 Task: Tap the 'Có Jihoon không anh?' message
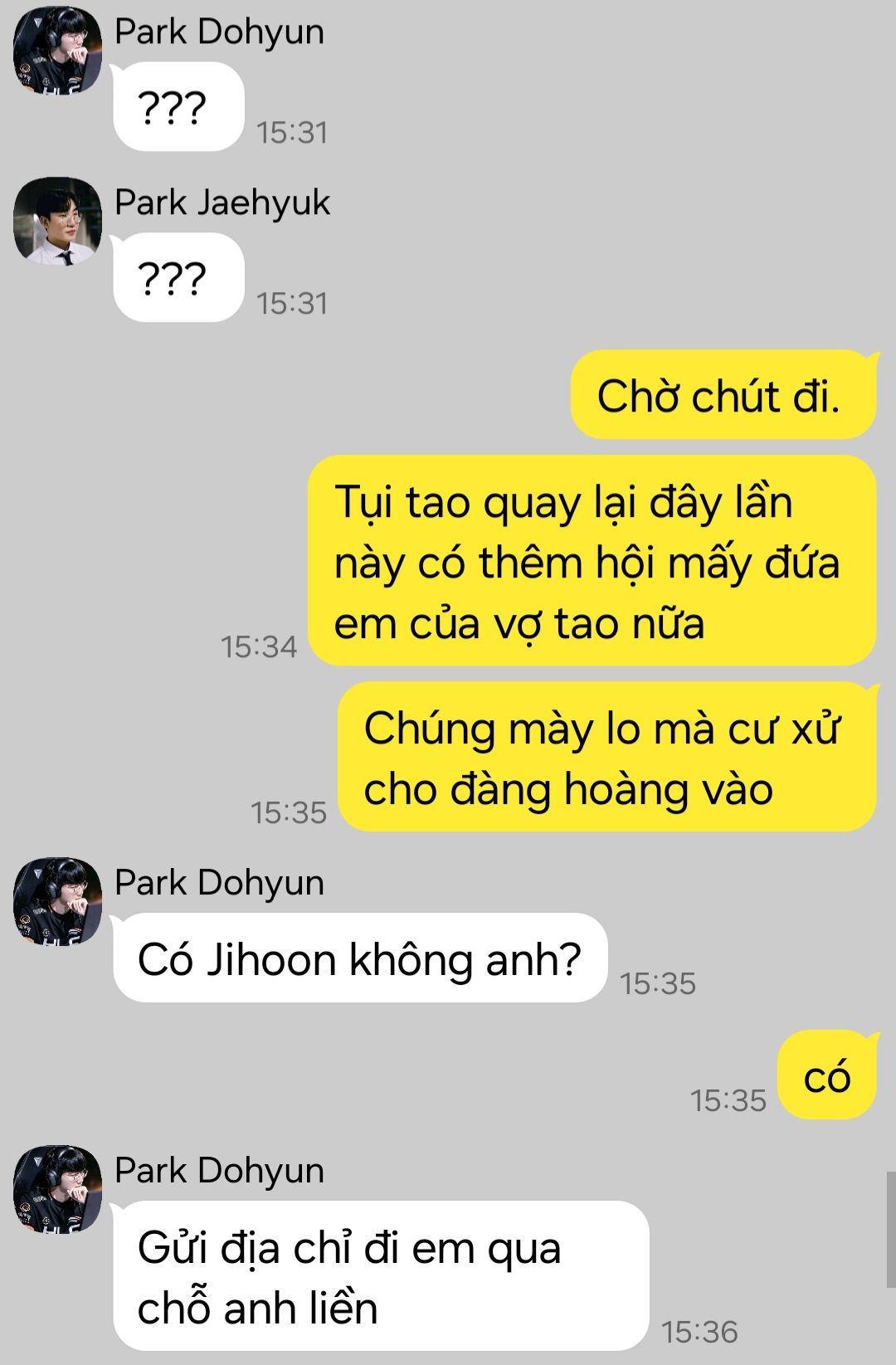click(x=360, y=958)
